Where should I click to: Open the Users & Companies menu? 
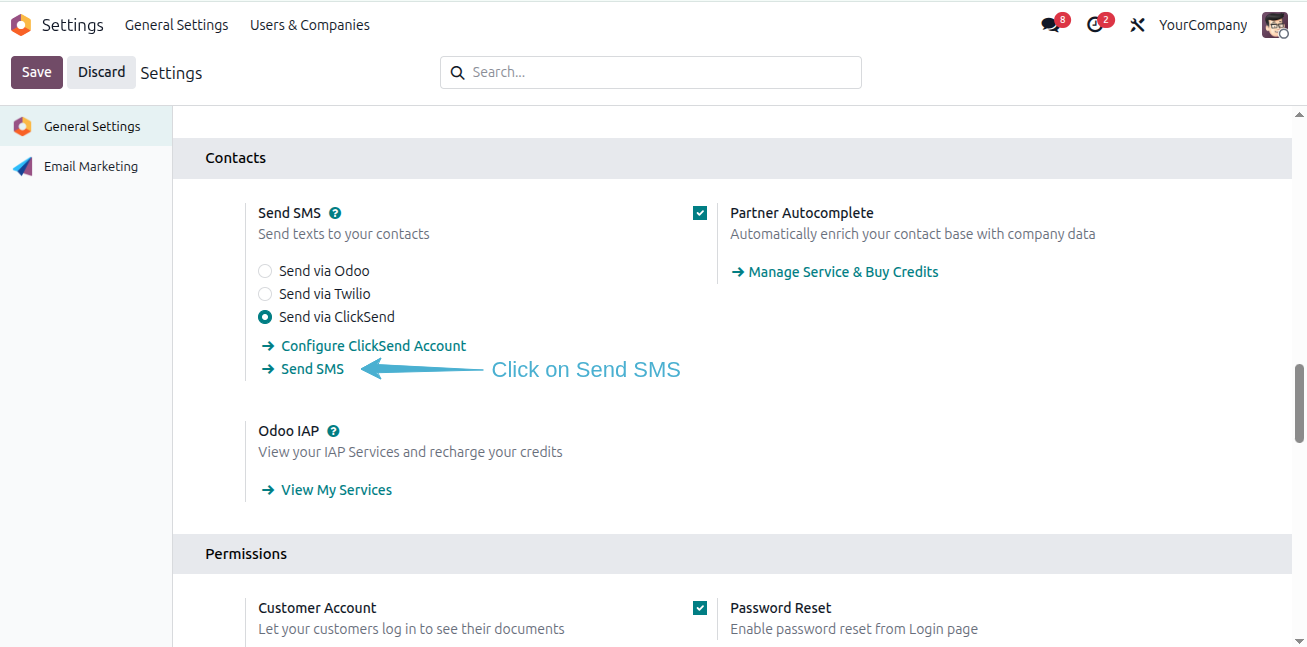tap(310, 25)
